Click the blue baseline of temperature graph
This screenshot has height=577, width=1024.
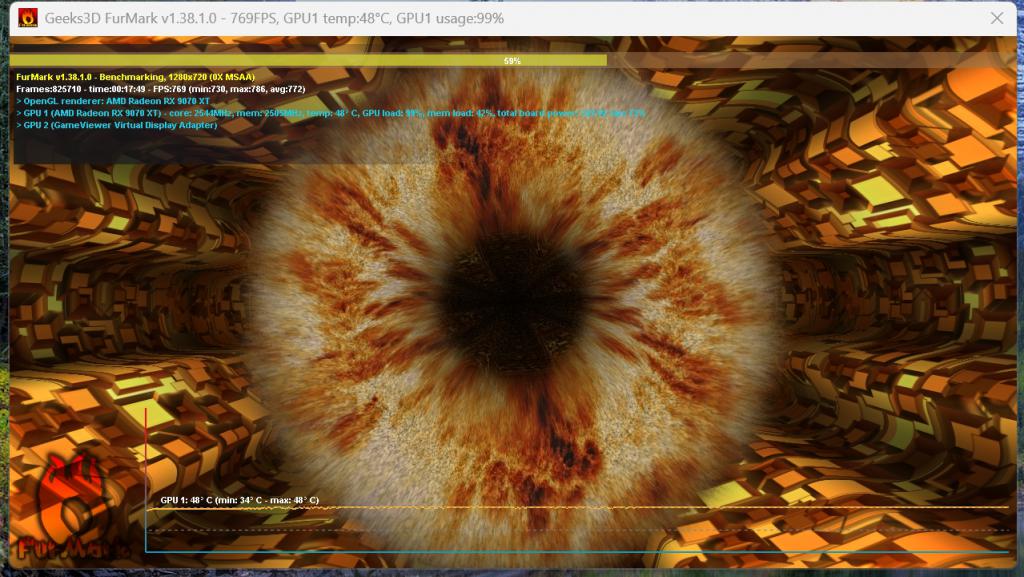pos(578,552)
